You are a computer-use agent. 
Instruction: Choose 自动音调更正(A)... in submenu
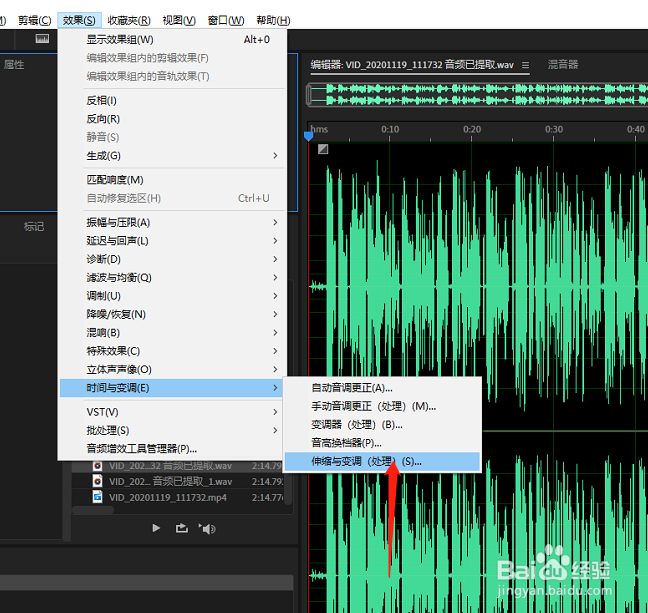[382, 388]
